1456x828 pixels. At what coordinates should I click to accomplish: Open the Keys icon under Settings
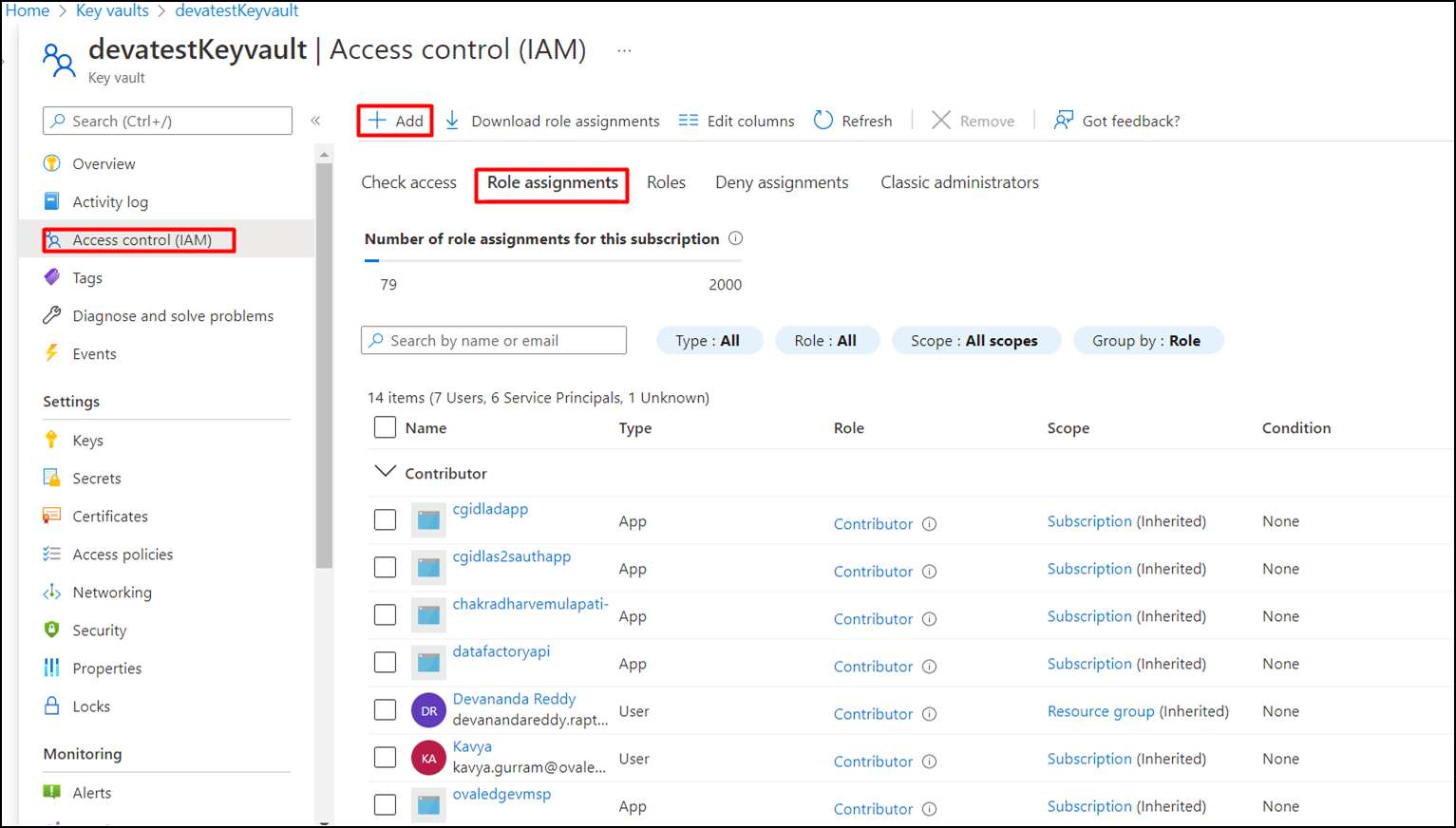point(52,440)
